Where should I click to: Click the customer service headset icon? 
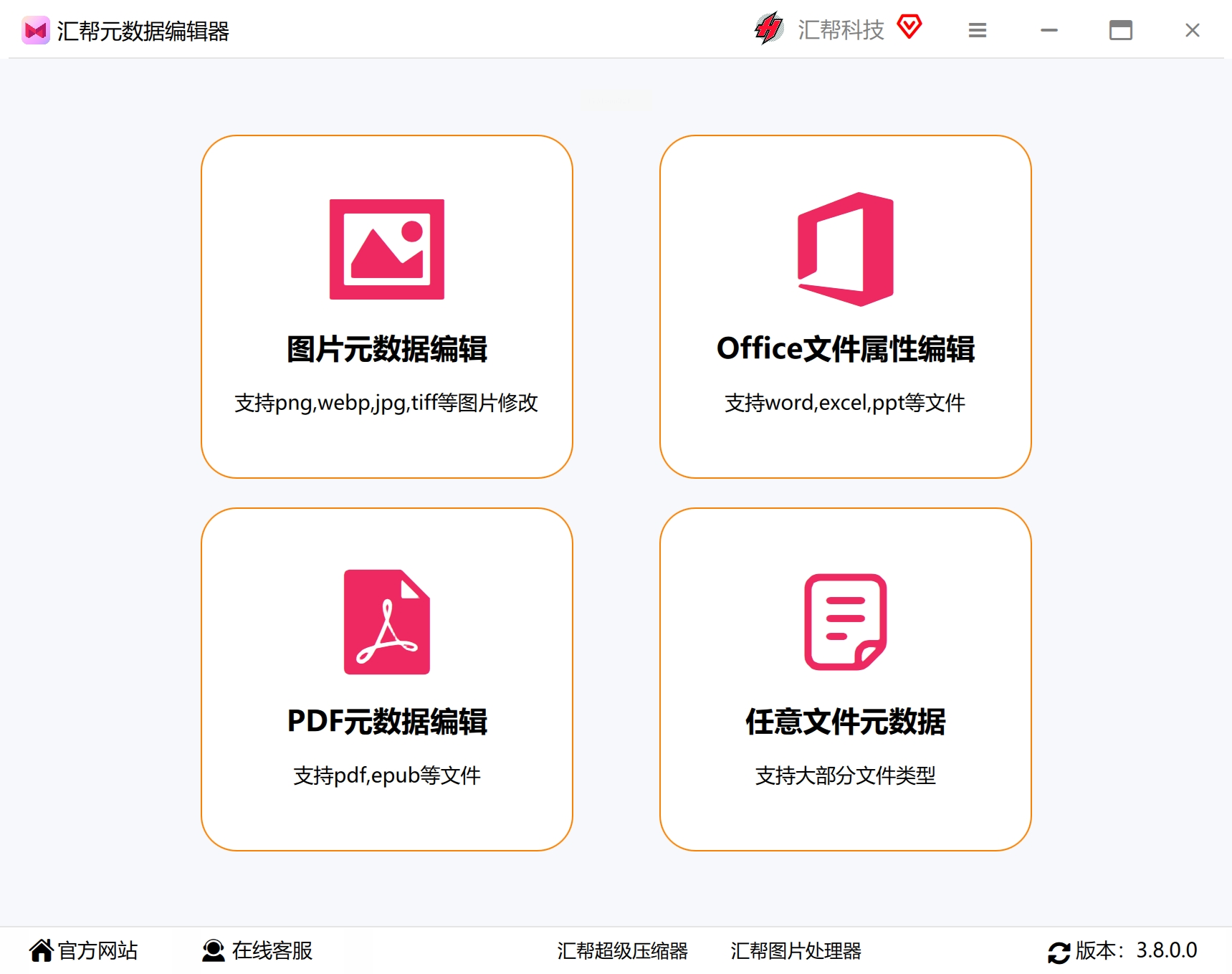click(214, 950)
